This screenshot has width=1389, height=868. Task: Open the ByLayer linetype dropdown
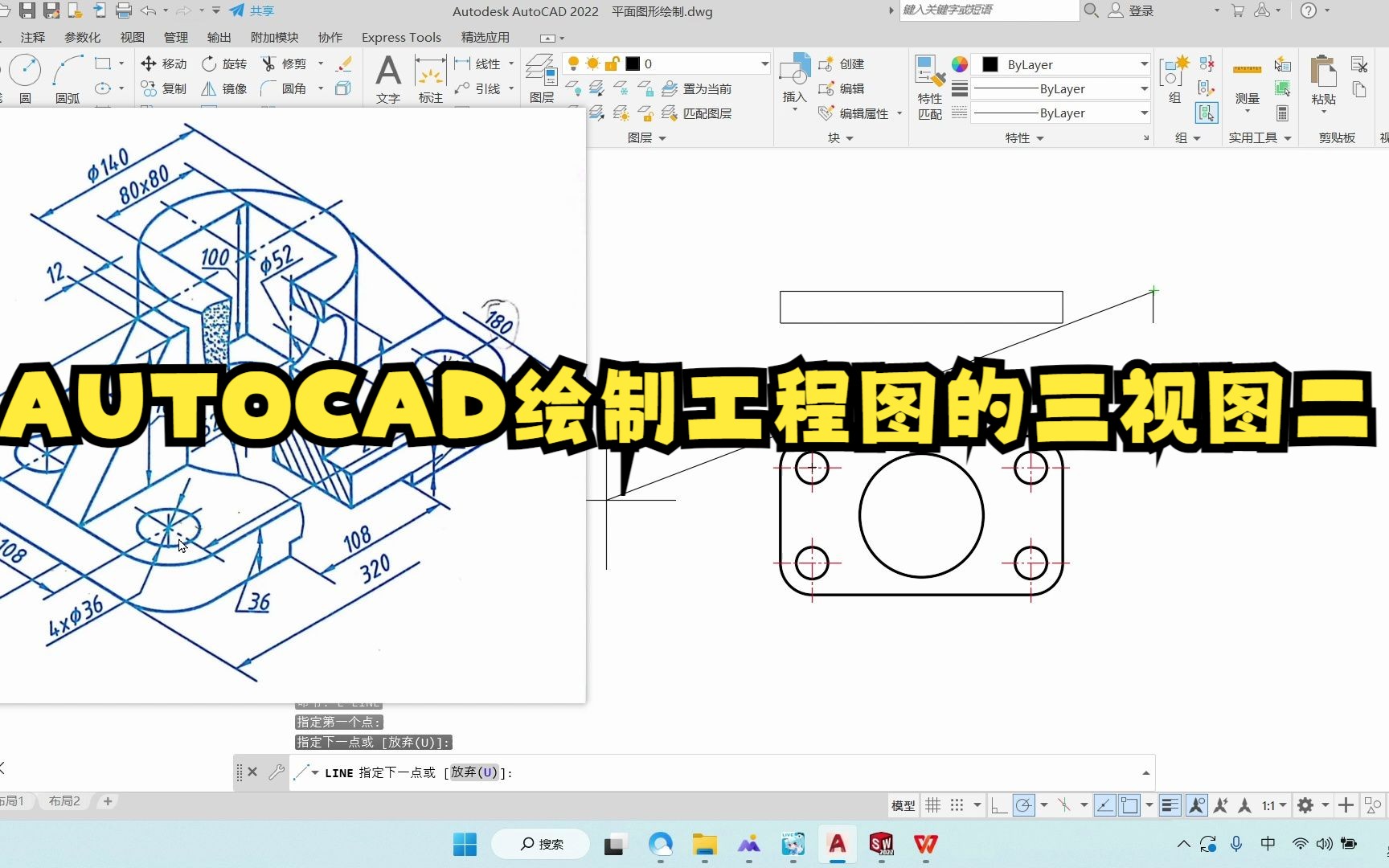pos(1144,113)
